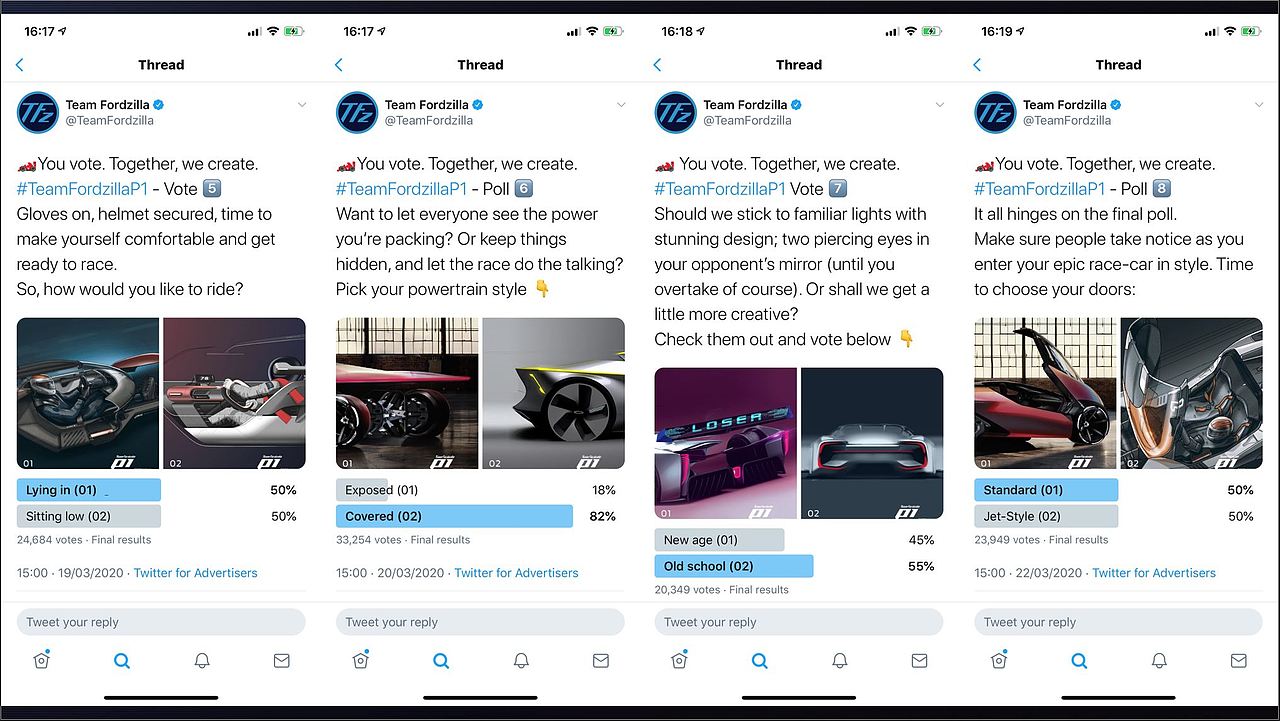Open home tab in the Poll 8 screen
The width and height of the screenshot is (1280, 721).
coord(998,660)
